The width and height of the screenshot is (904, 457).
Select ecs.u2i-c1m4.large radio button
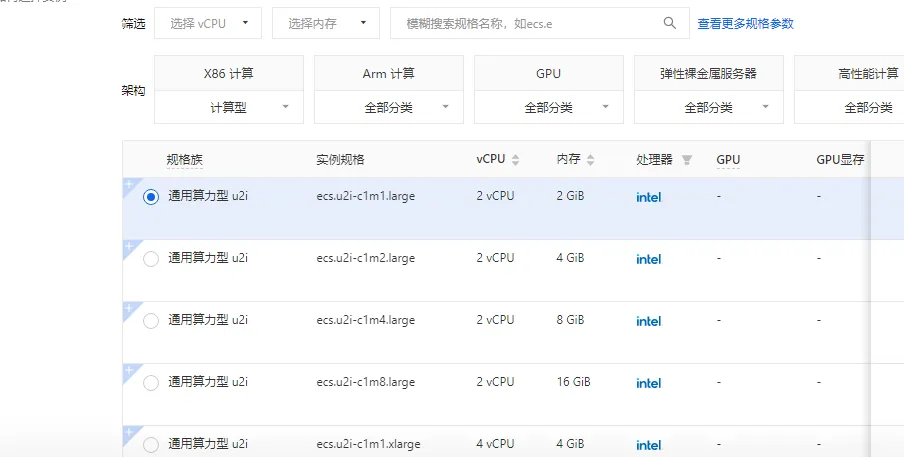(150, 321)
